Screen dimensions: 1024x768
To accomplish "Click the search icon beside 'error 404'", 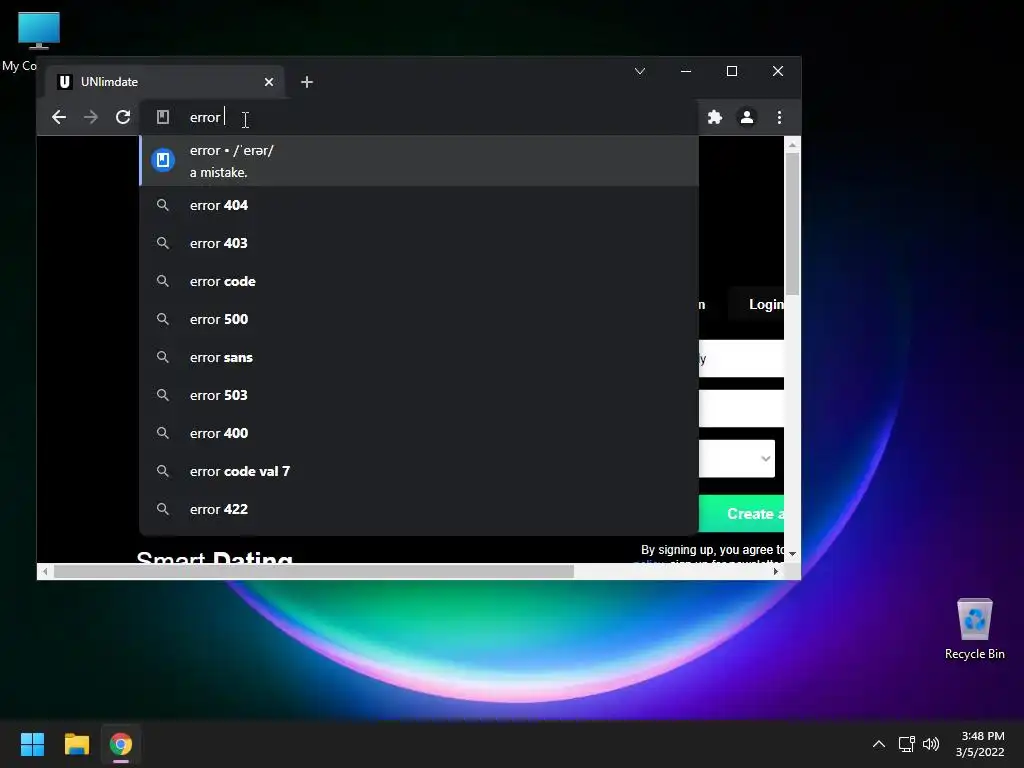I will pos(163,205).
